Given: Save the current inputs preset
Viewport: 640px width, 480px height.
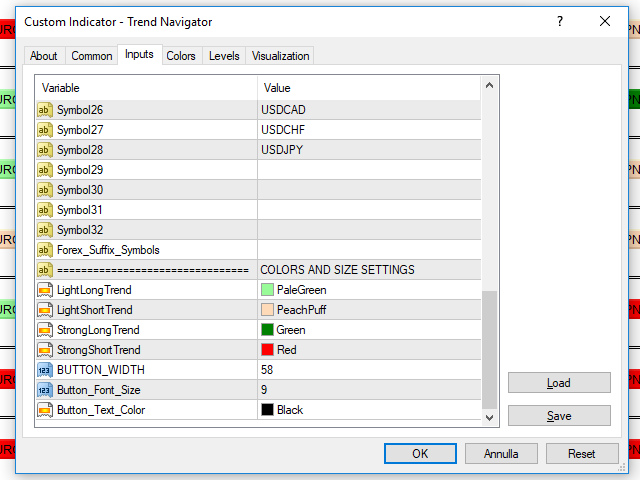Looking at the screenshot, I should click(559, 416).
